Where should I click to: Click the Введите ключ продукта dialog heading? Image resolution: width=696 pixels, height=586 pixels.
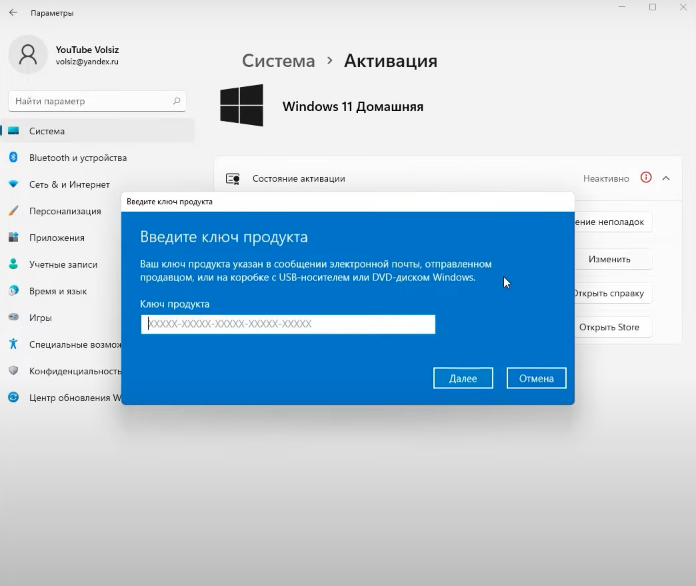pyautogui.click(x=224, y=237)
